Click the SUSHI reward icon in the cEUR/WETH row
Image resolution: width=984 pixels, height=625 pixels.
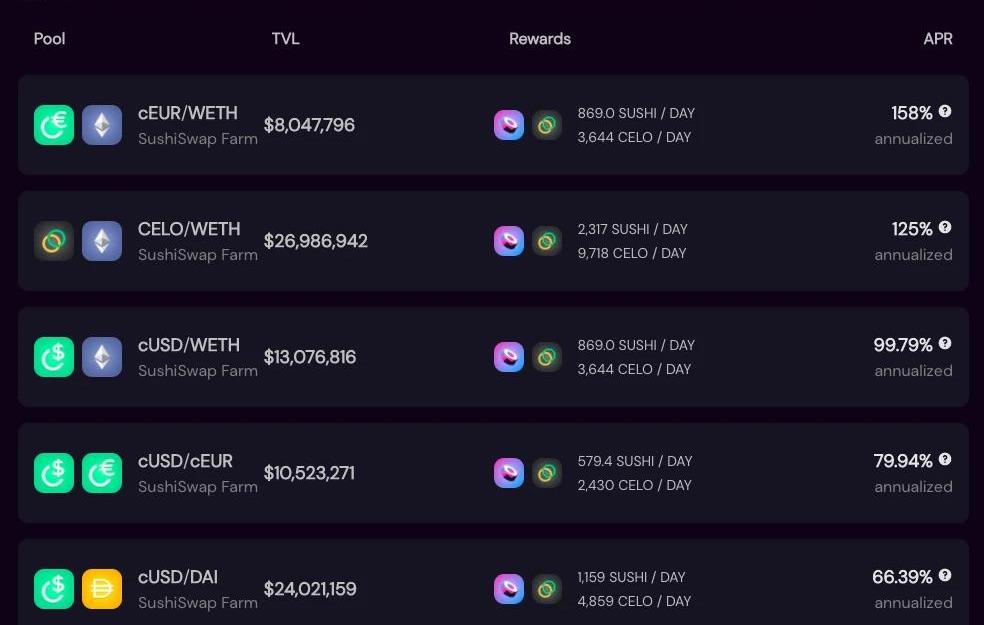[x=509, y=125]
